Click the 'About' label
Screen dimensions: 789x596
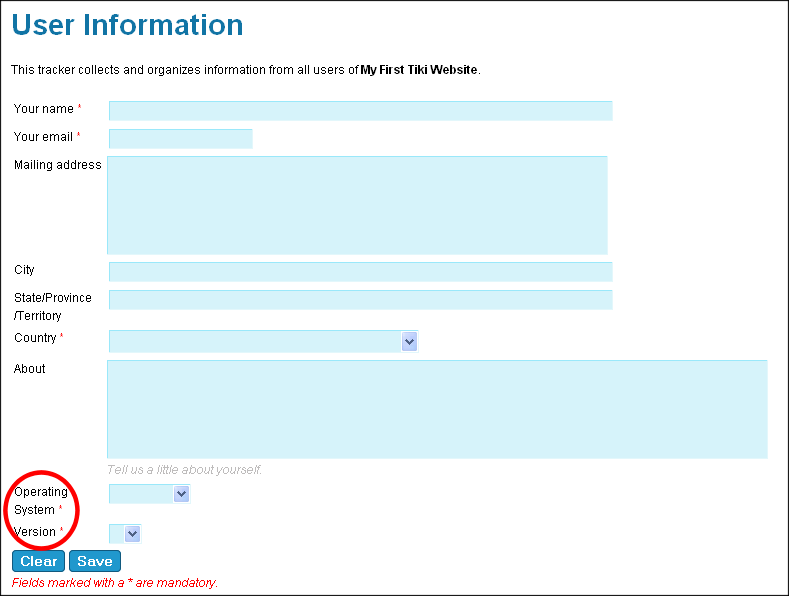pyautogui.click(x=30, y=369)
